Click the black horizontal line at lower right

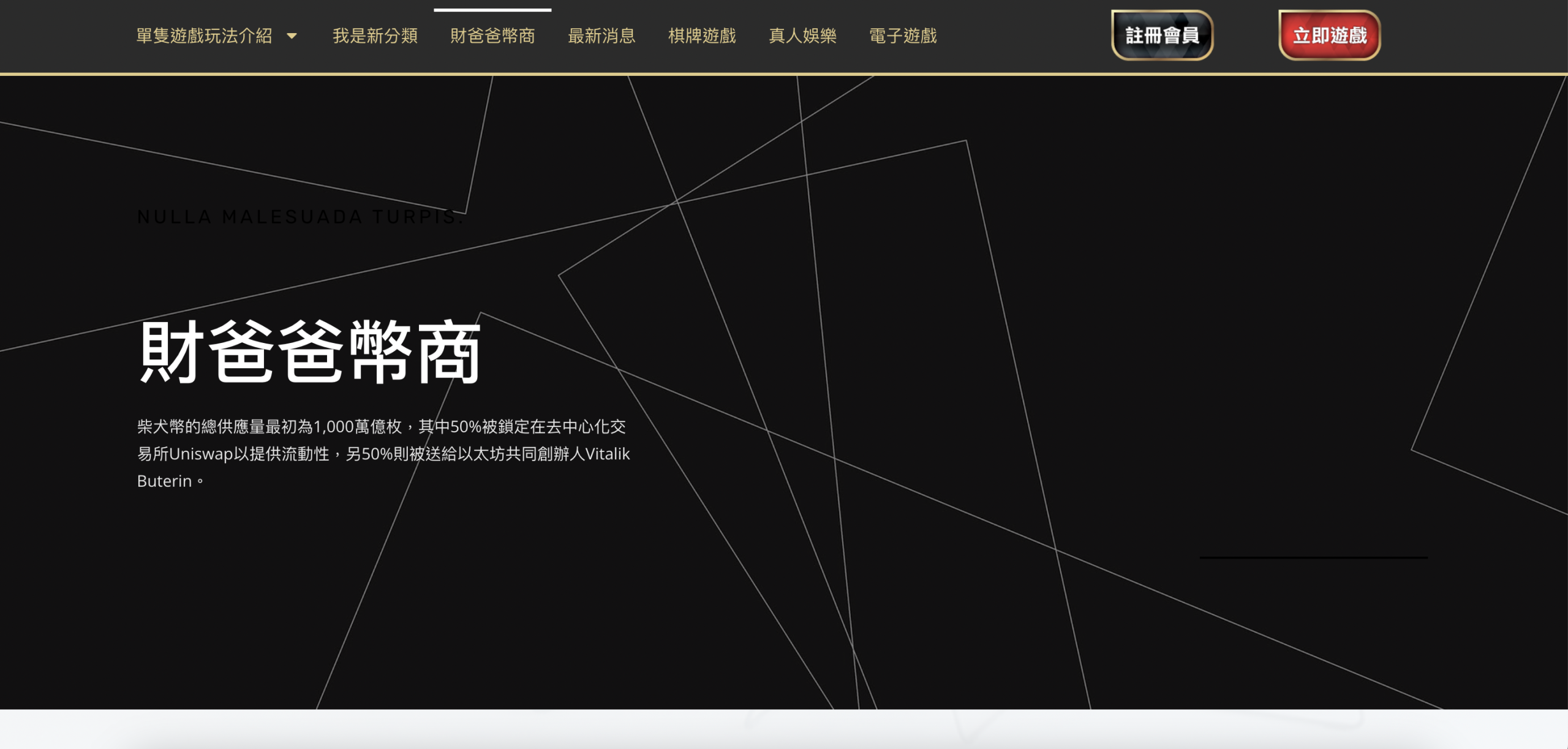point(1313,557)
